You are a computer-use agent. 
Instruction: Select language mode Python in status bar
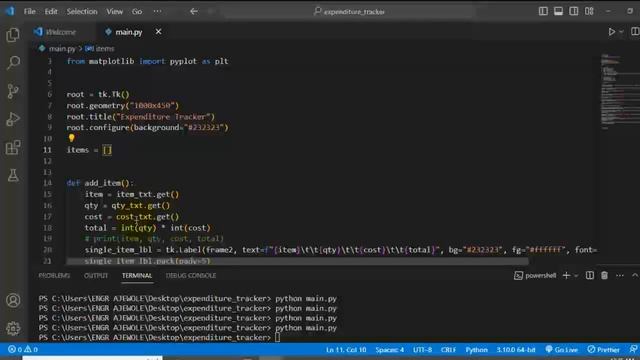click(x=476, y=349)
